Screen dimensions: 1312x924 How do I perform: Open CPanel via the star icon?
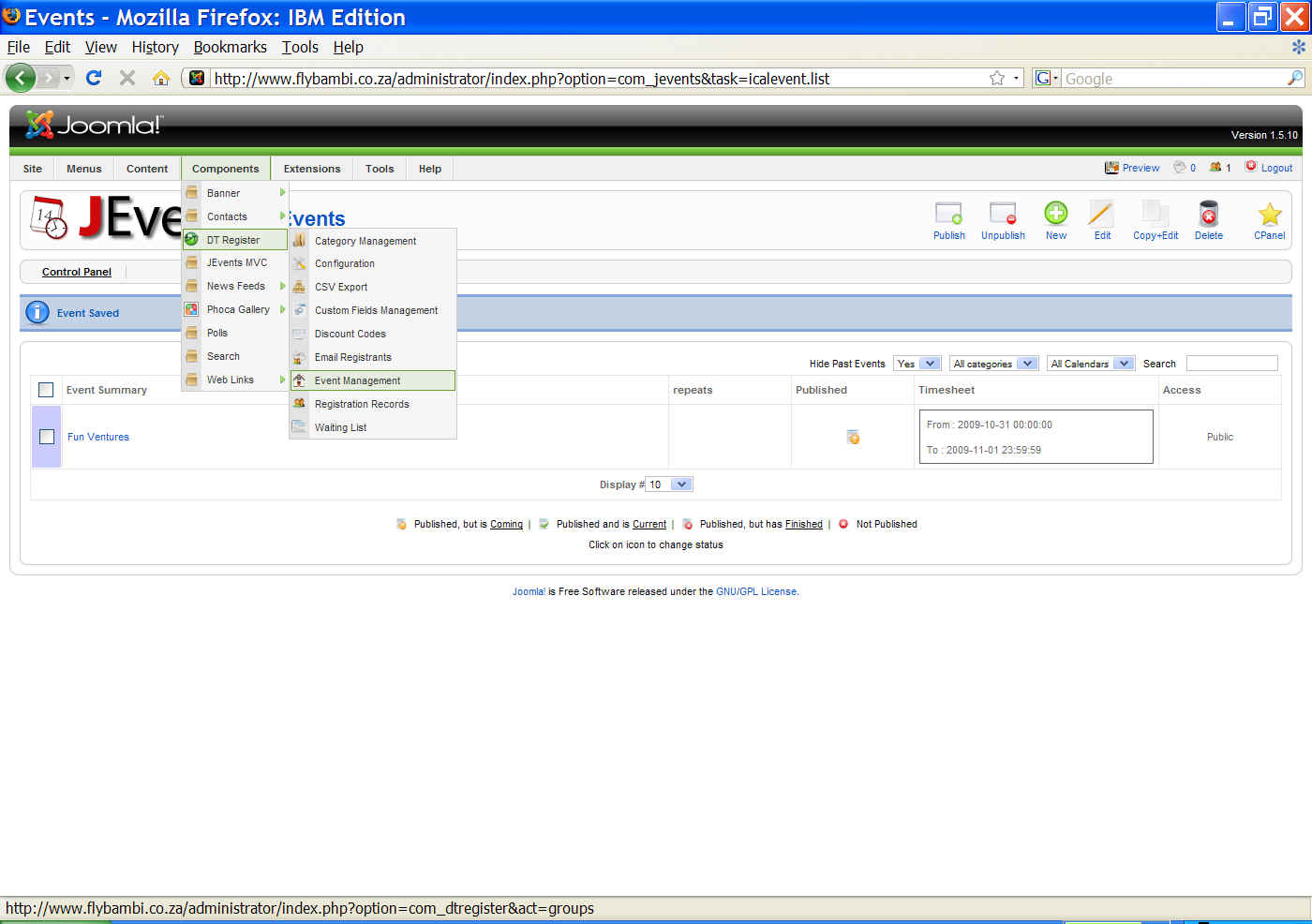coord(1269,215)
